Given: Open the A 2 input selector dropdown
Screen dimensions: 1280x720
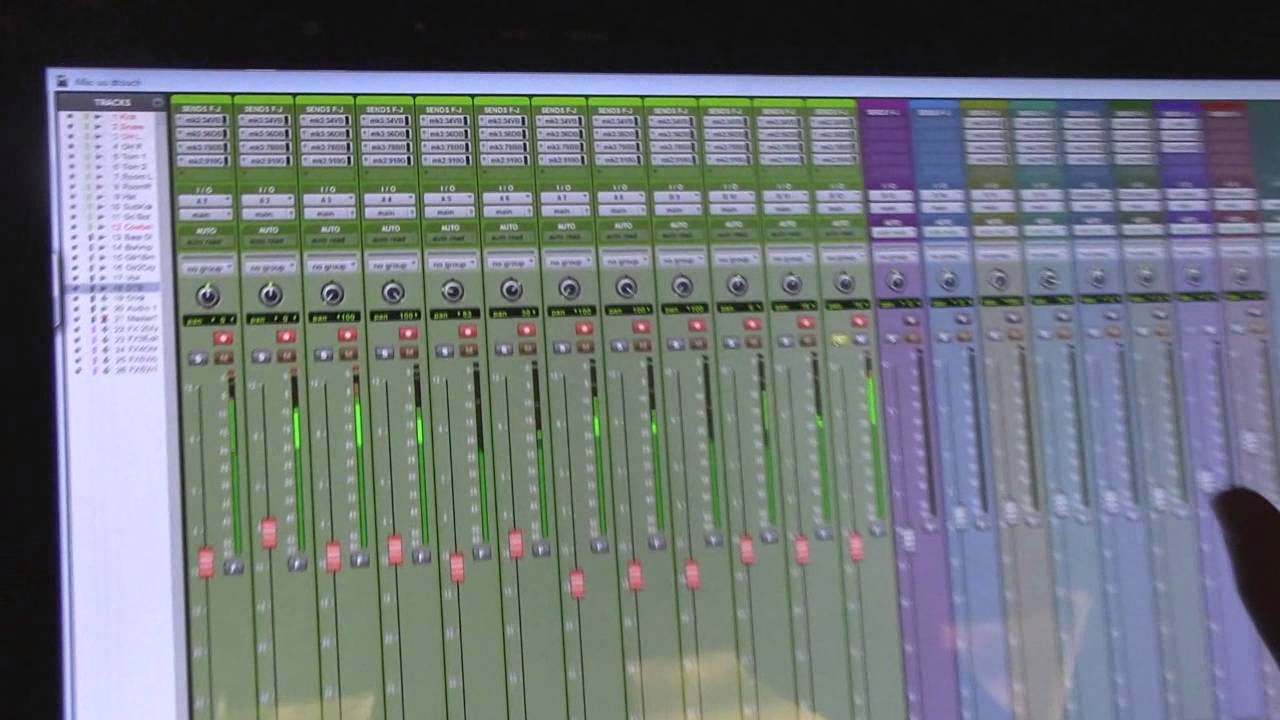Looking at the screenshot, I should (x=266, y=200).
